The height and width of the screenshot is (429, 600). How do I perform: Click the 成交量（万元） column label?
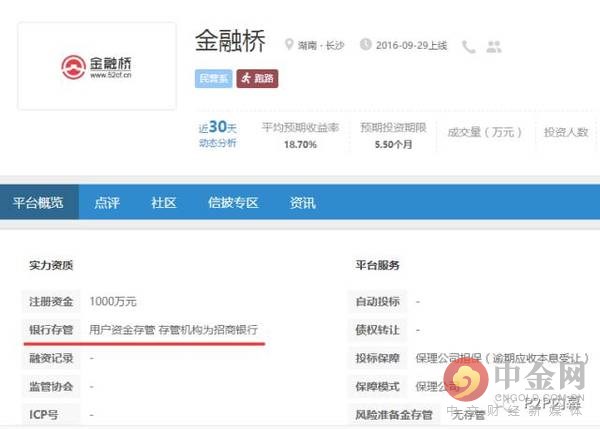click(484, 132)
